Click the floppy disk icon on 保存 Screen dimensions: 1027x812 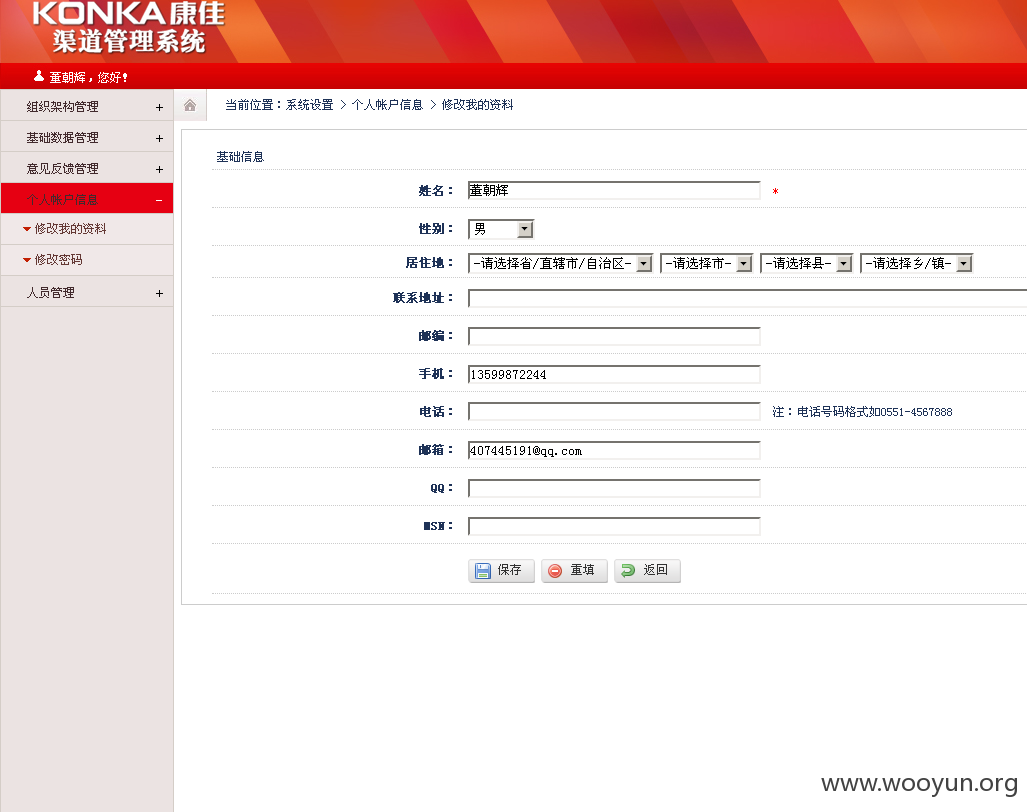point(483,571)
